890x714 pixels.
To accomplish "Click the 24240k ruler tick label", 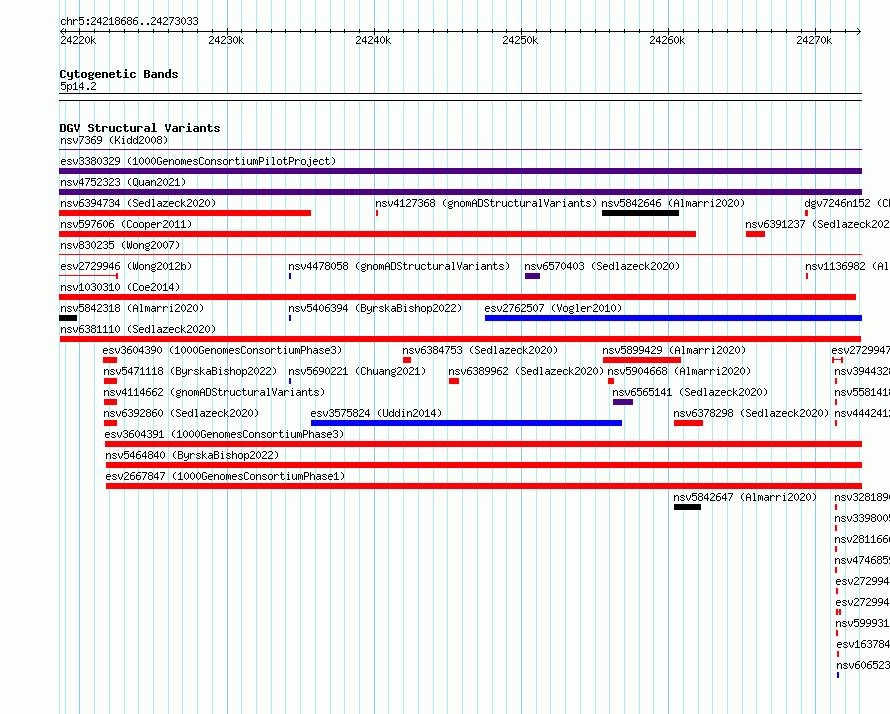I will (x=373, y=40).
